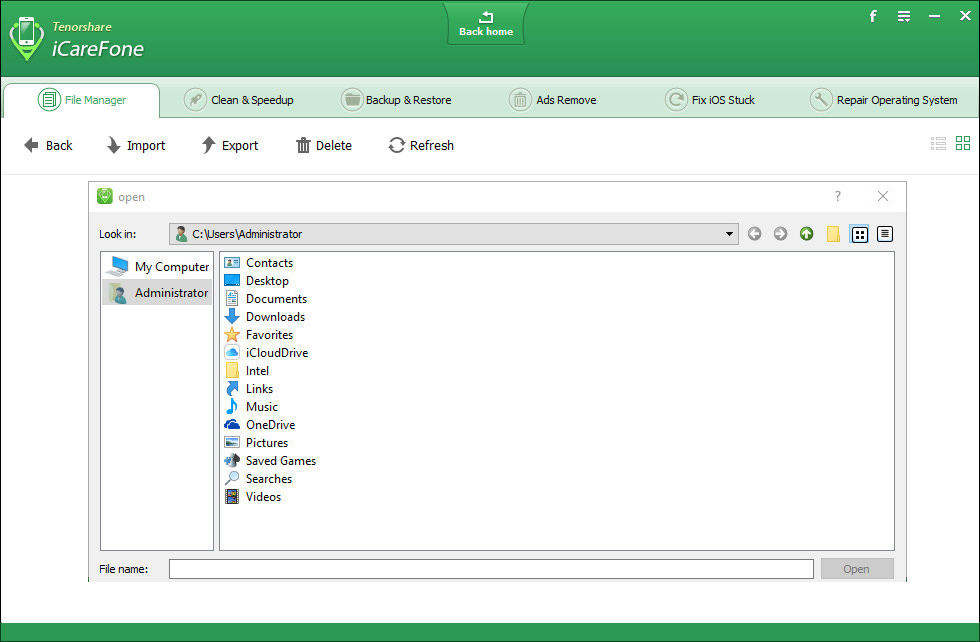
Task: Click the Videos film strip icon
Action: click(x=232, y=497)
